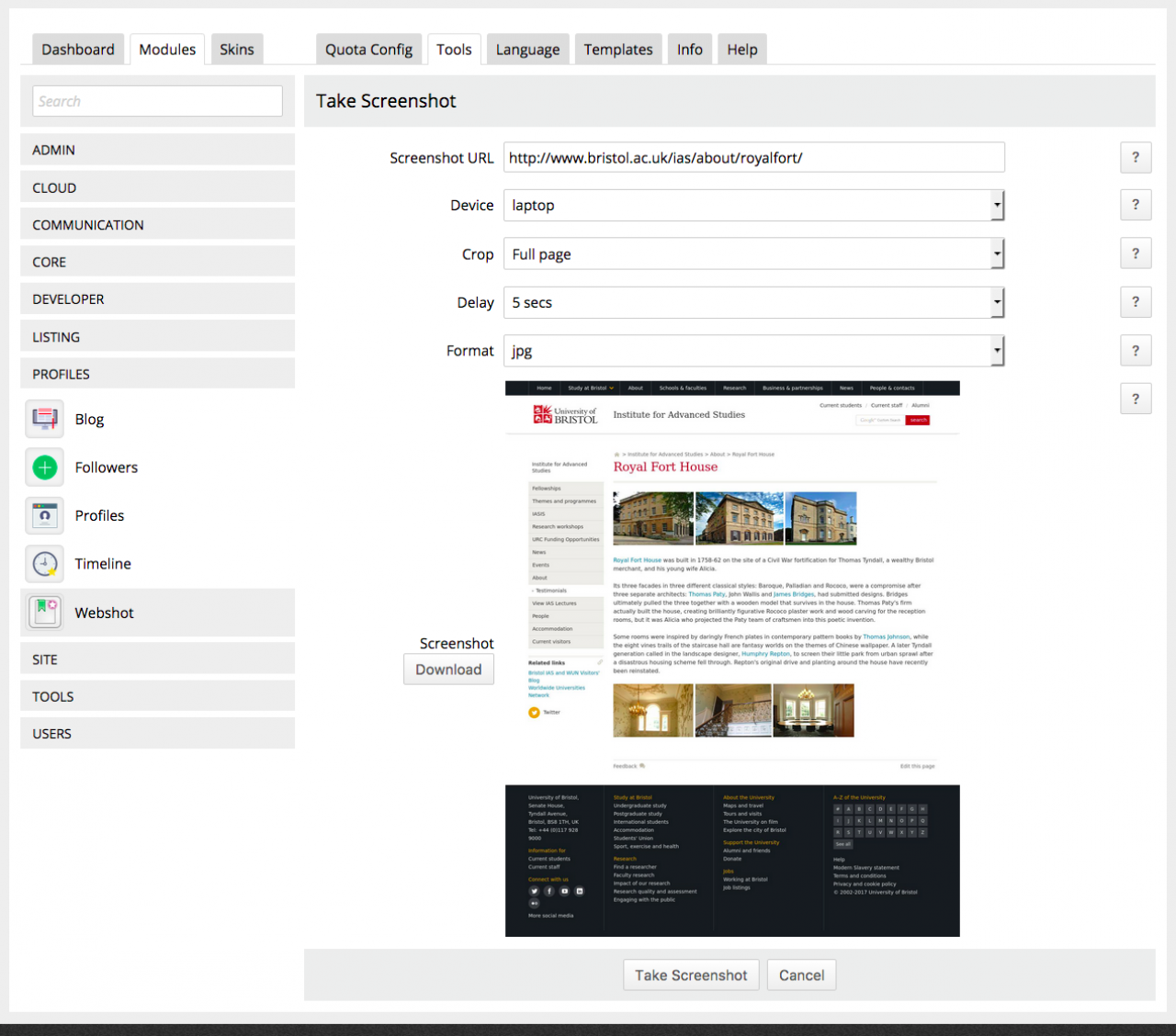Expand the DEVELOPER category in sidebar
This screenshot has width=1176, height=1036.
tap(157, 299)
